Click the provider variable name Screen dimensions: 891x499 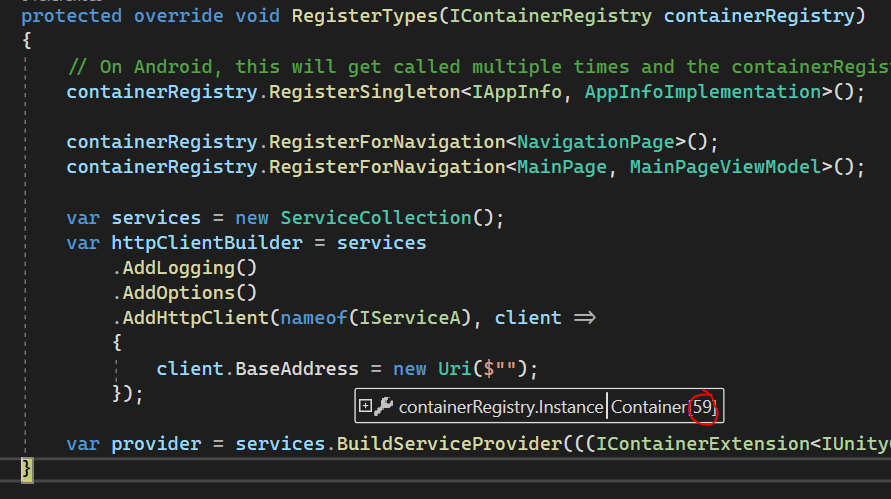156,444
